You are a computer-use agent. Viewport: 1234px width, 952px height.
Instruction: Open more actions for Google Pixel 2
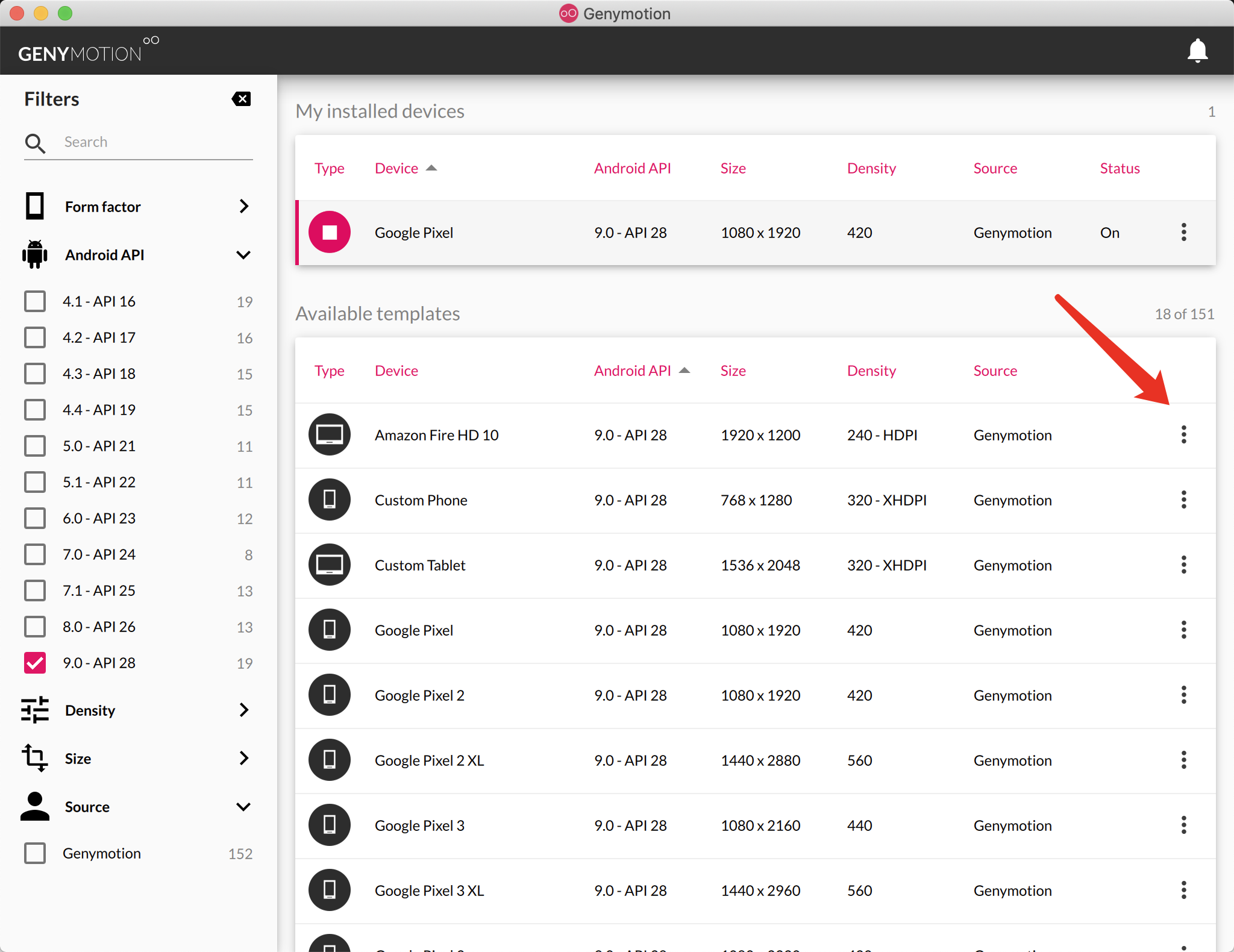click(1183, 695)
